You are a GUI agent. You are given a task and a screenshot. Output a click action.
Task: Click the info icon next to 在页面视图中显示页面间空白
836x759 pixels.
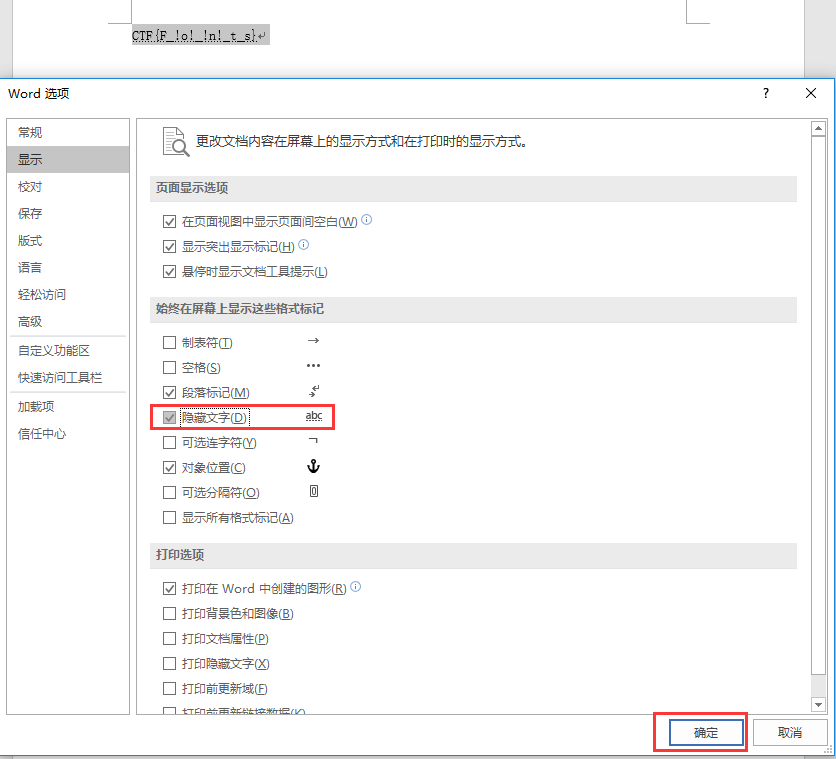367,220
